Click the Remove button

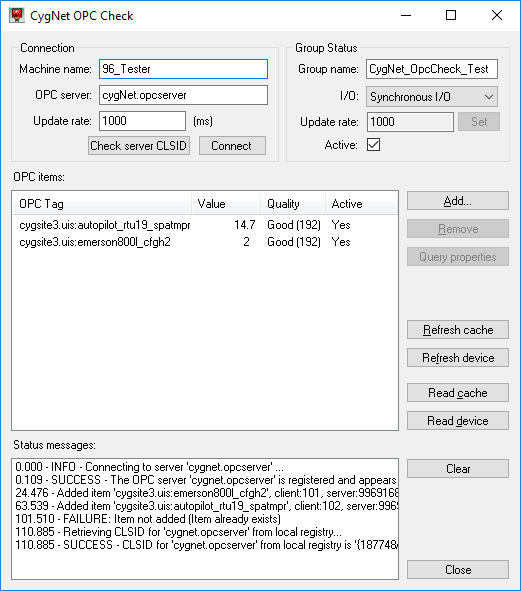point(458,229)
